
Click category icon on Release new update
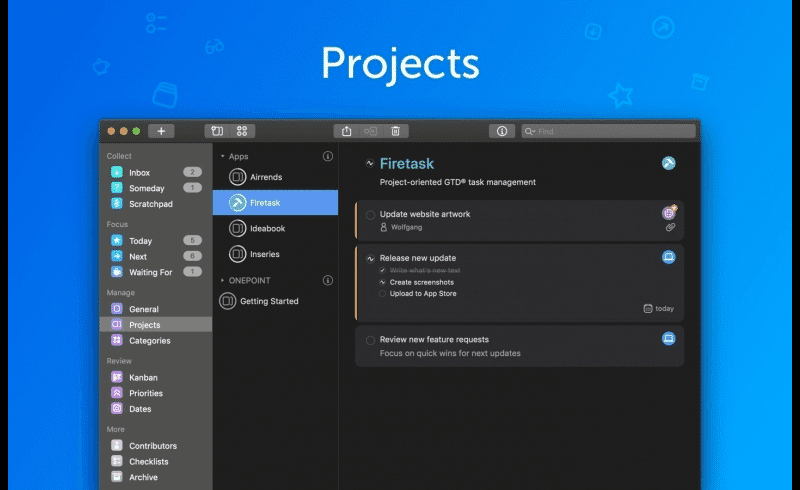pyautogui.click(x=669, y=257)
